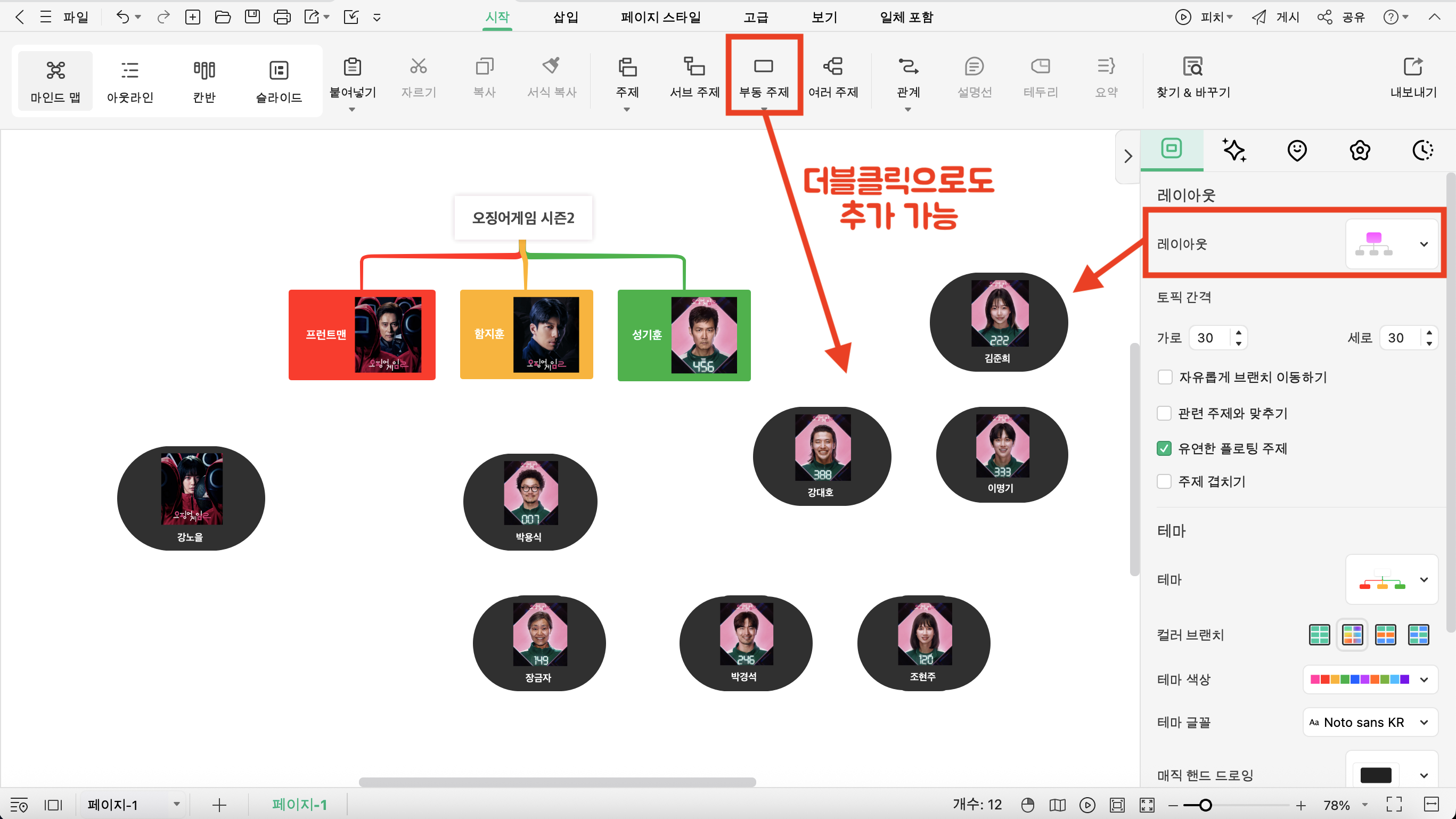Open the sticker/emoji panel tab
The image size is (1456, 819).
pyautogui.click(x=1297, y=150)
